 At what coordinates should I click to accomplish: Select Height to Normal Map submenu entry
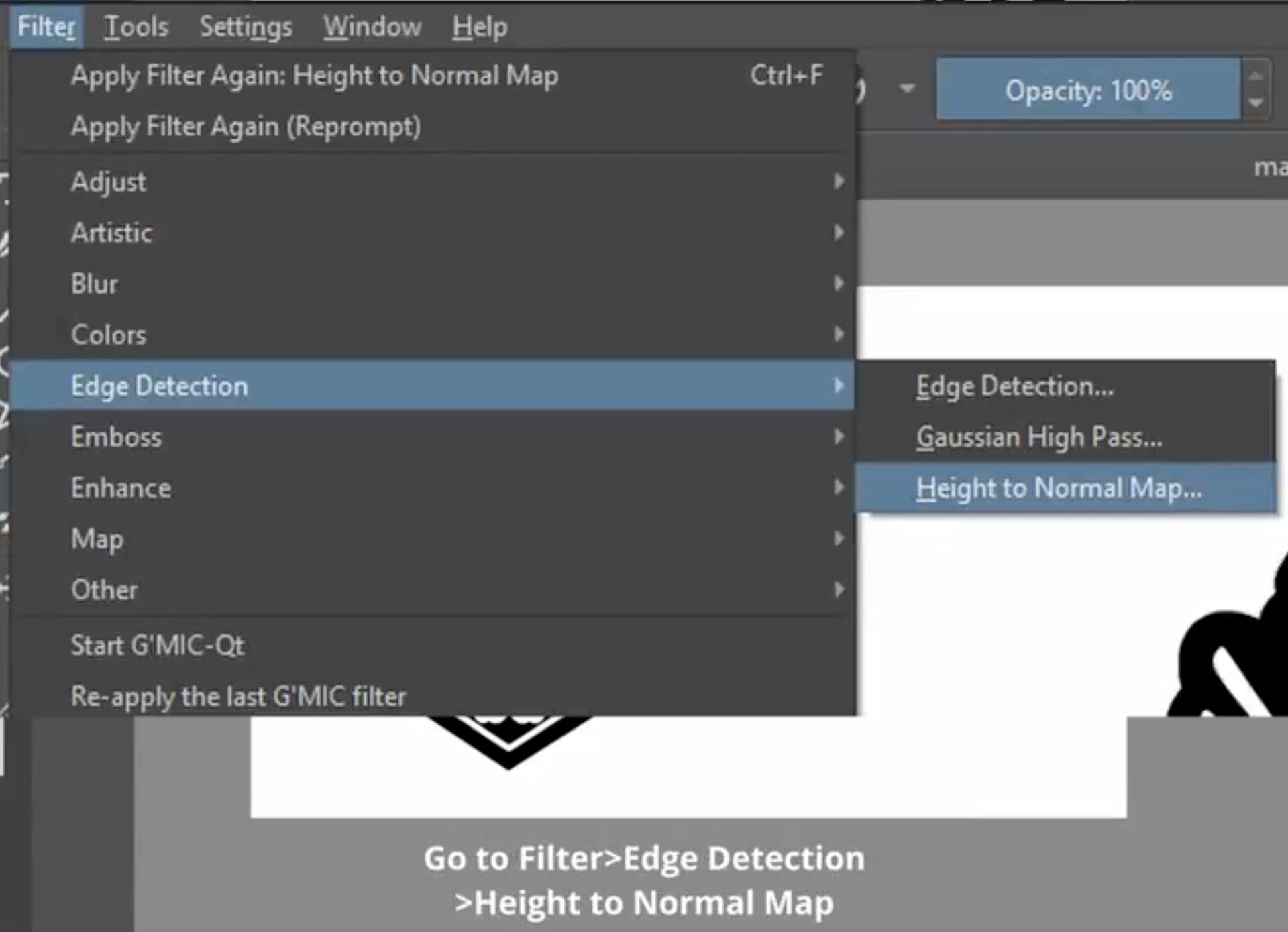(1059, 488)
